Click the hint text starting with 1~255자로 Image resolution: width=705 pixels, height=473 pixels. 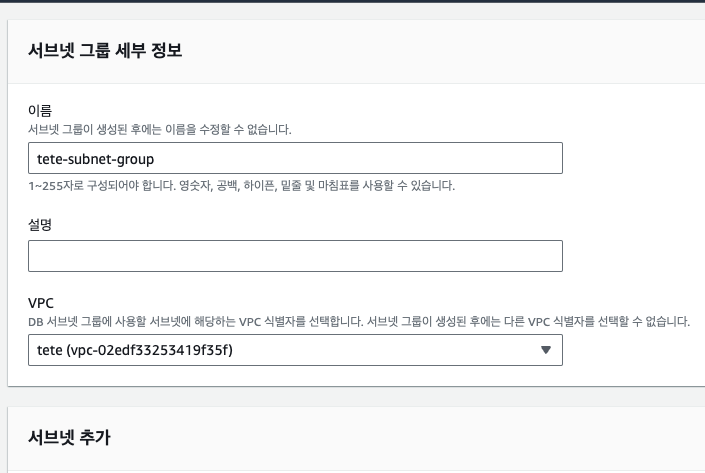pyautogui.click(x=241, y=185)
